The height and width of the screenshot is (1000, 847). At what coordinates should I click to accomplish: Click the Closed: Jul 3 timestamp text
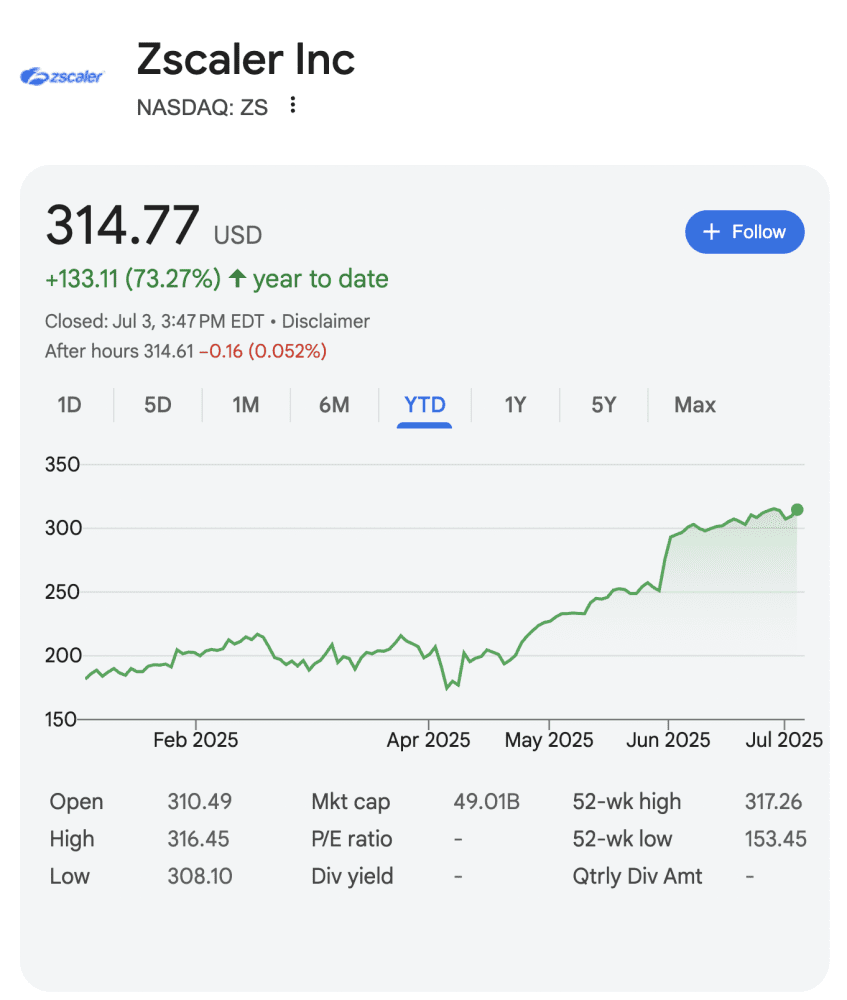[154, 321]
